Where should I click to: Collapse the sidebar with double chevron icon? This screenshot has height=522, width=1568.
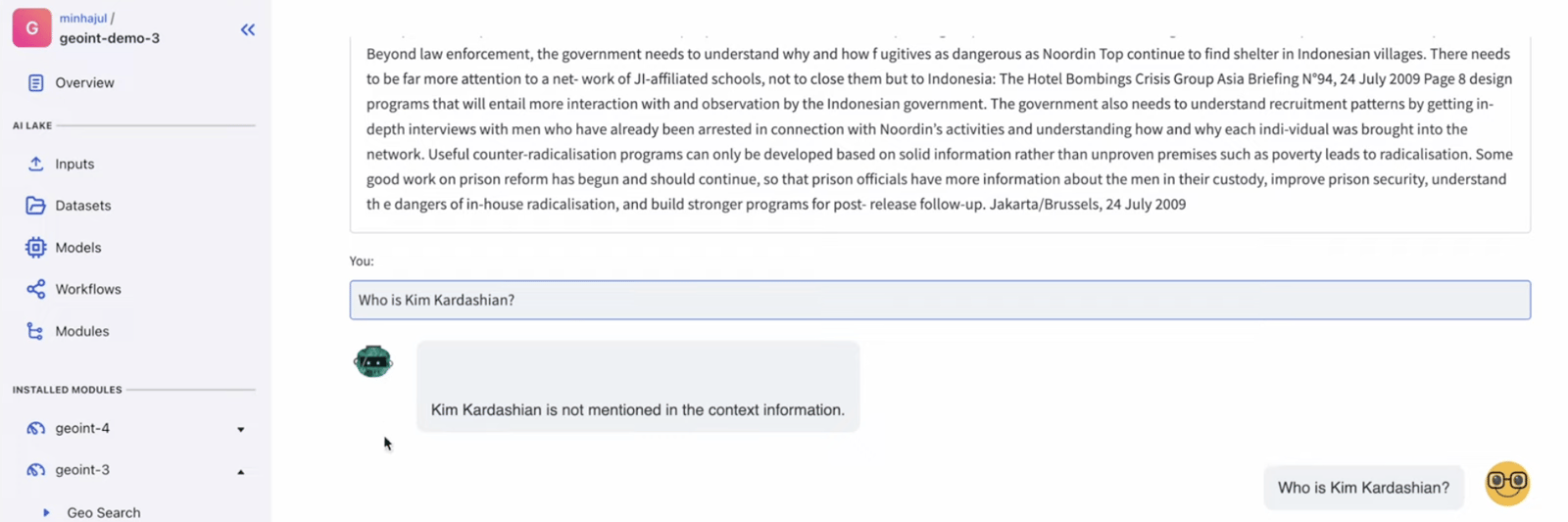click(x=248, y=29)
